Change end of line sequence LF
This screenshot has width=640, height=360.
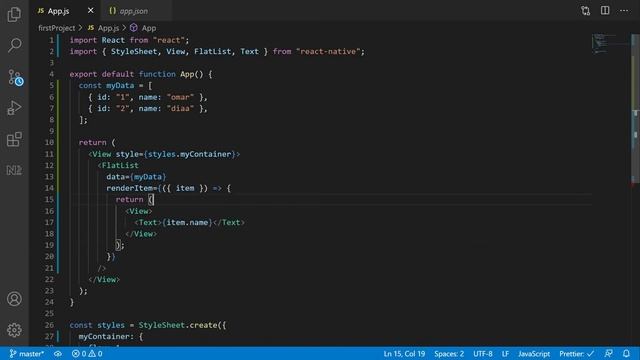pos(505,353)
